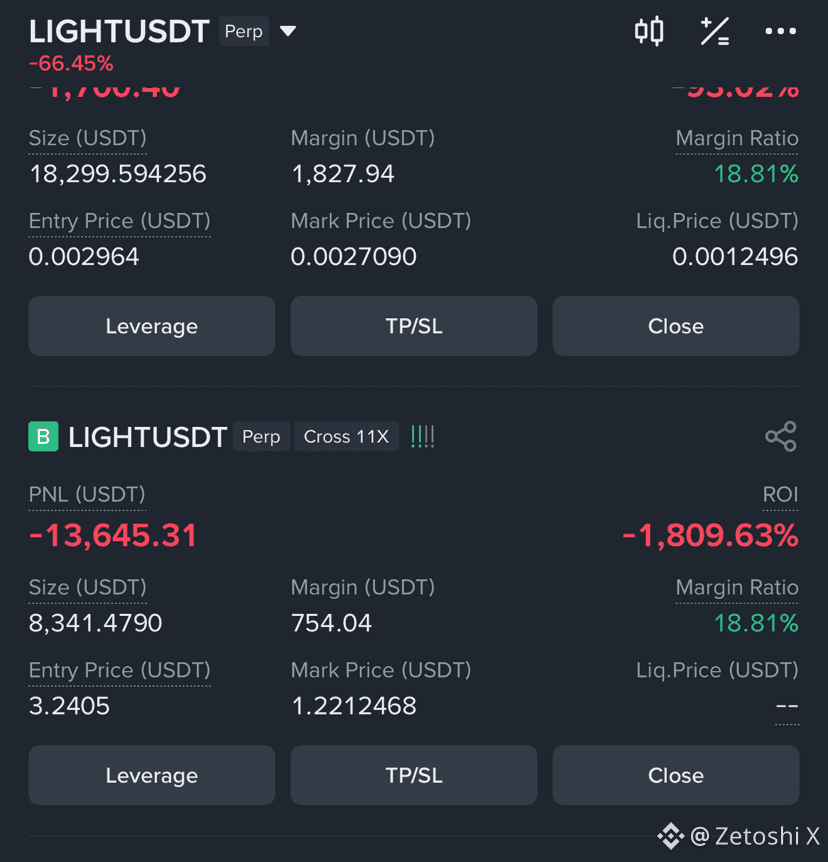Viewport: 828px width, 862px height.
Task: Close the first position
Action: click(676, 326)
